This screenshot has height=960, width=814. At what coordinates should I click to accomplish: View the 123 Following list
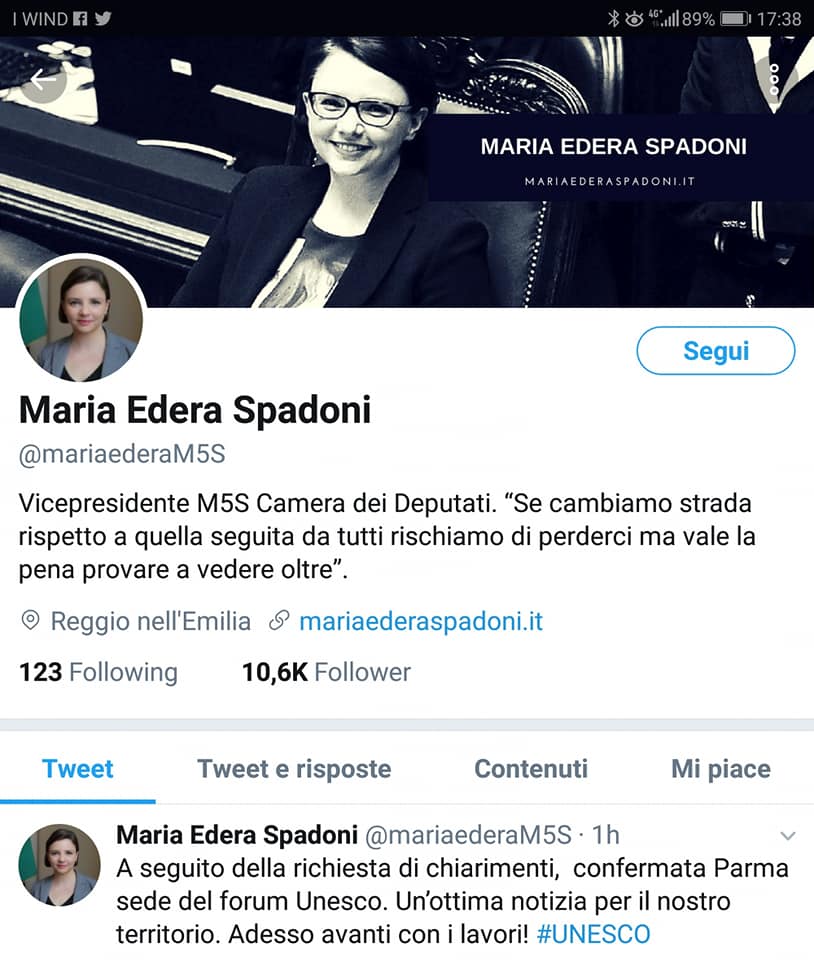coord(98,672)
